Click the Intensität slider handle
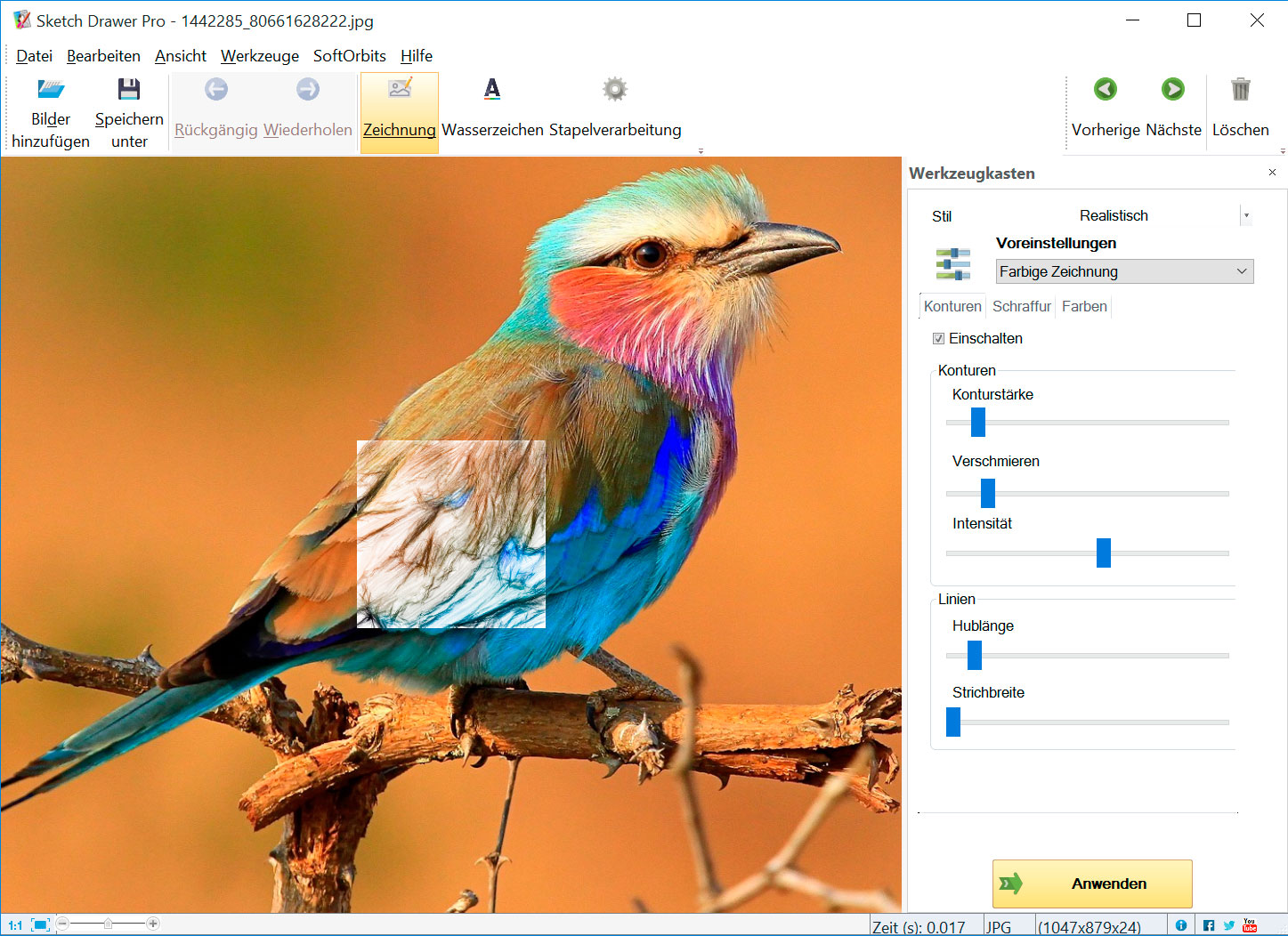1288x936 pixels. pos(1104,553)
